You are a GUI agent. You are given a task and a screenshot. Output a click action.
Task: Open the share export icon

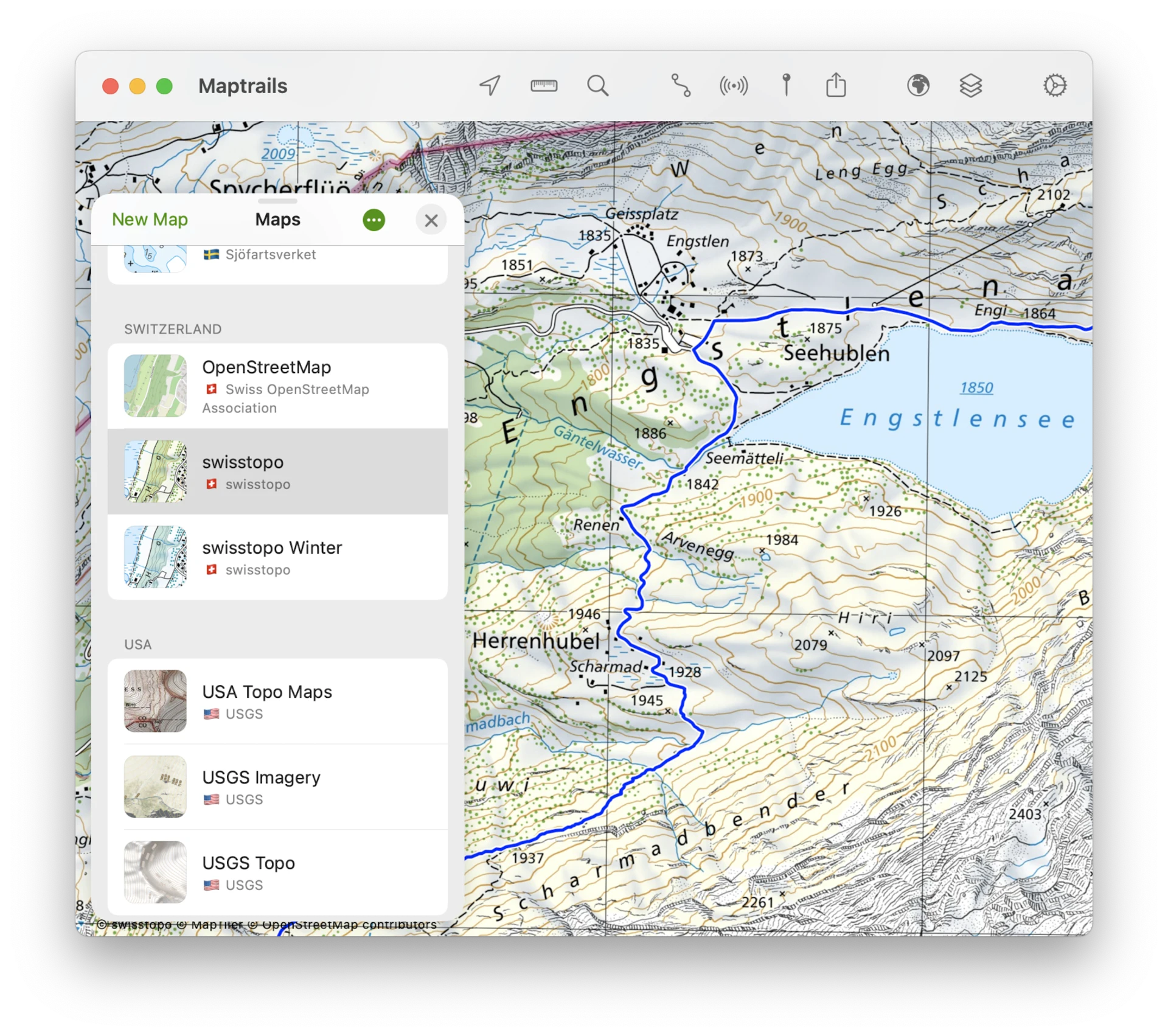pyautogui.click(x=836, y=85)
